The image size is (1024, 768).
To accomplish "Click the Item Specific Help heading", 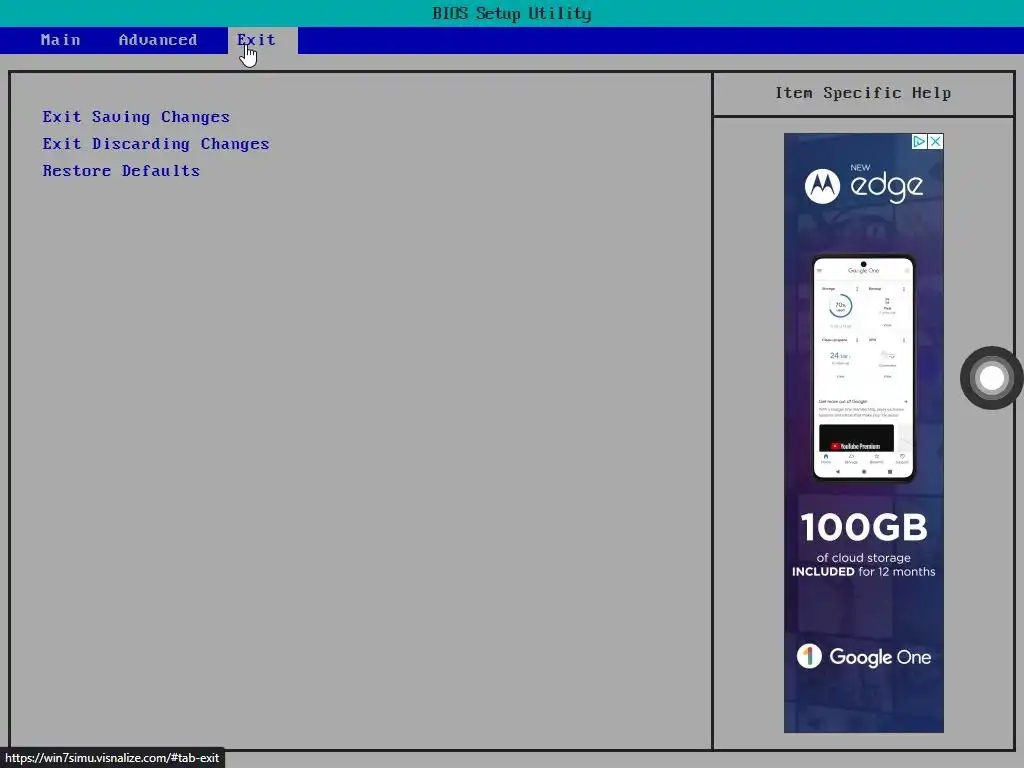I will point(863,93).
